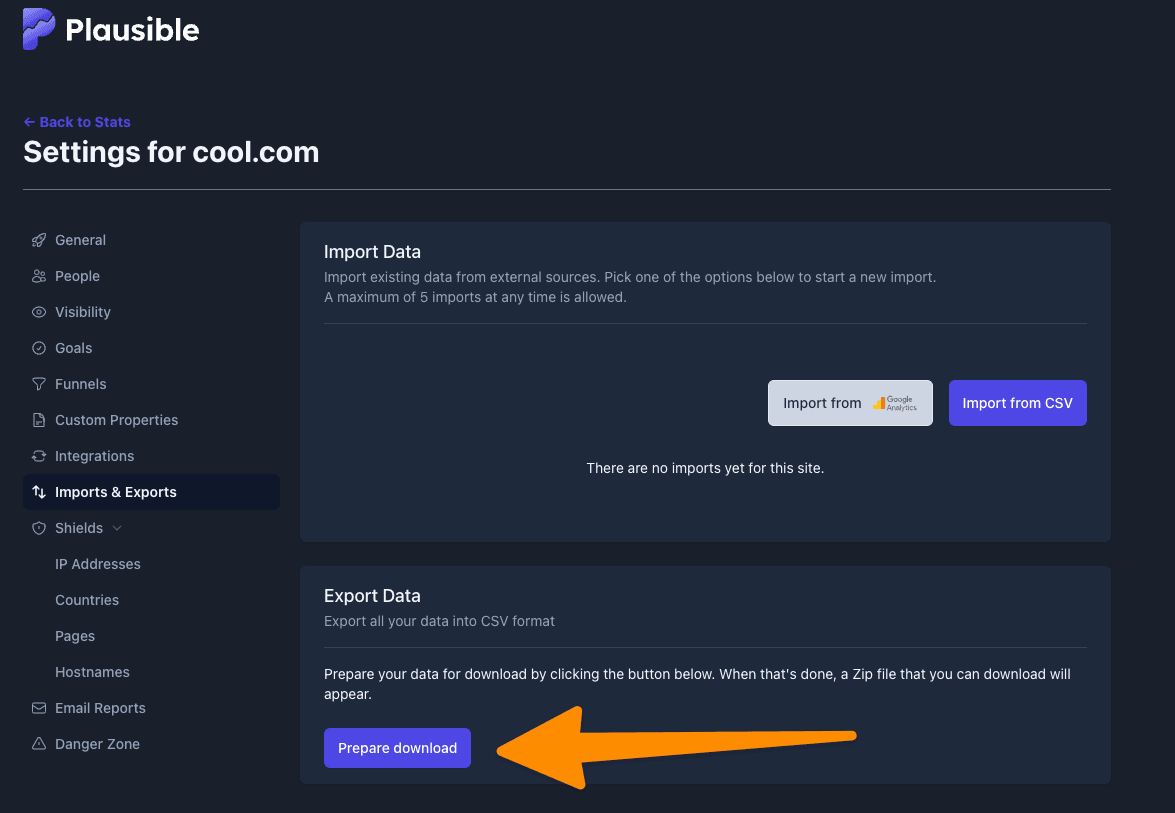Image resolution: width=1175 pixels, height=813 pixels.
Task: Click the Plausible logo icon
Action: (39, 29)
